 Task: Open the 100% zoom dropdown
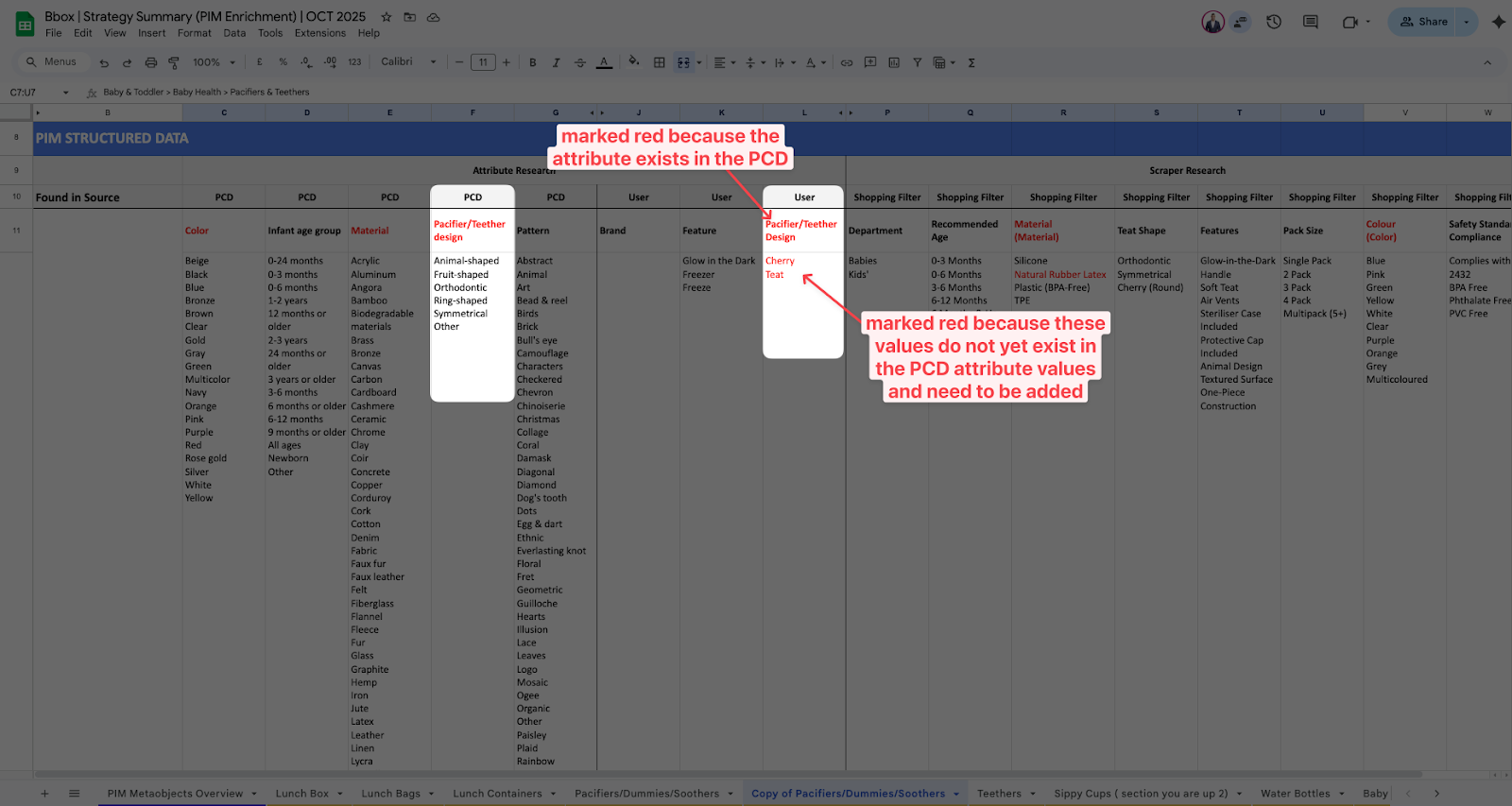pos(214,62)
